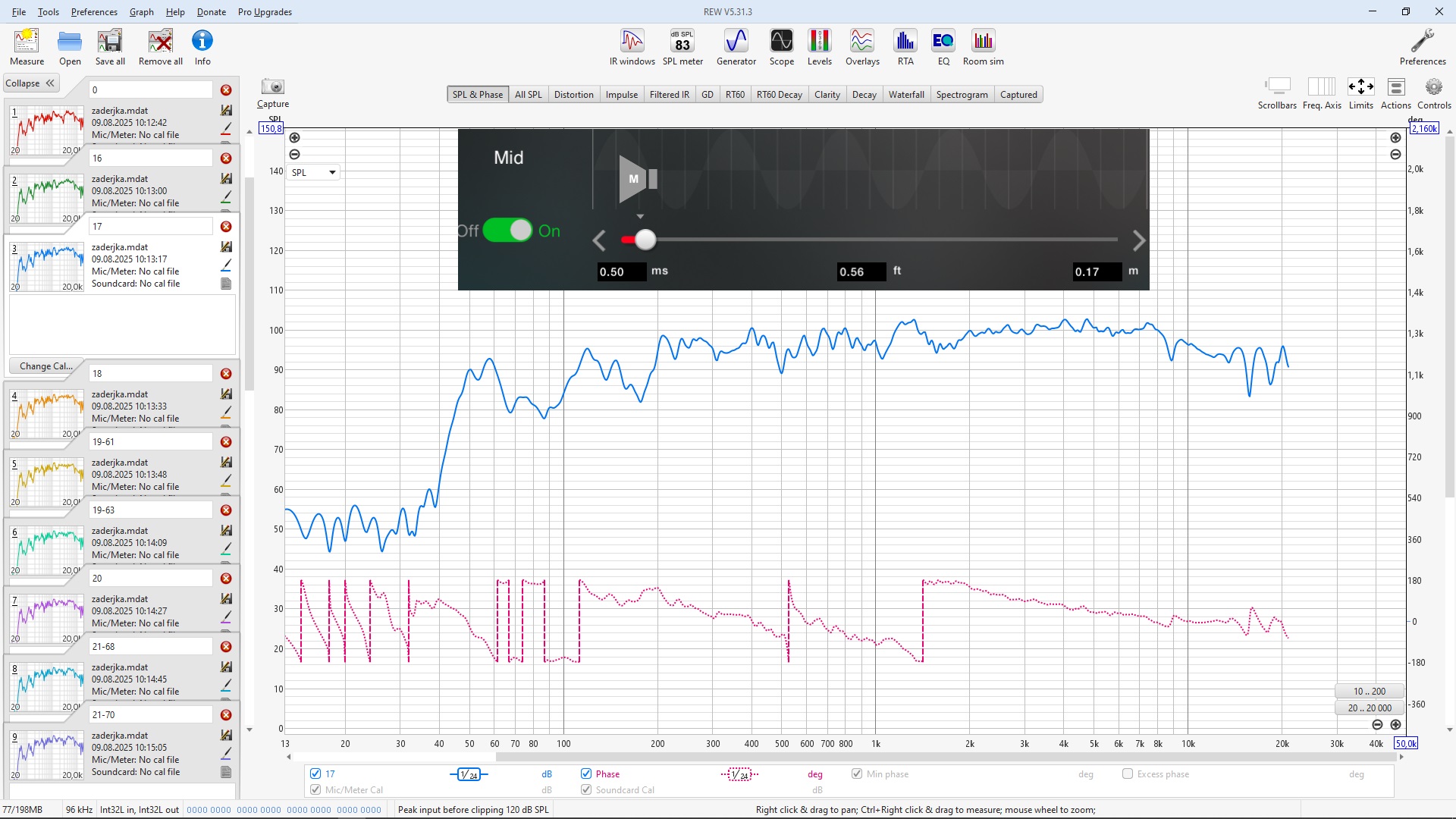Click the Mid delay slider knob

(x=645, y=240)
